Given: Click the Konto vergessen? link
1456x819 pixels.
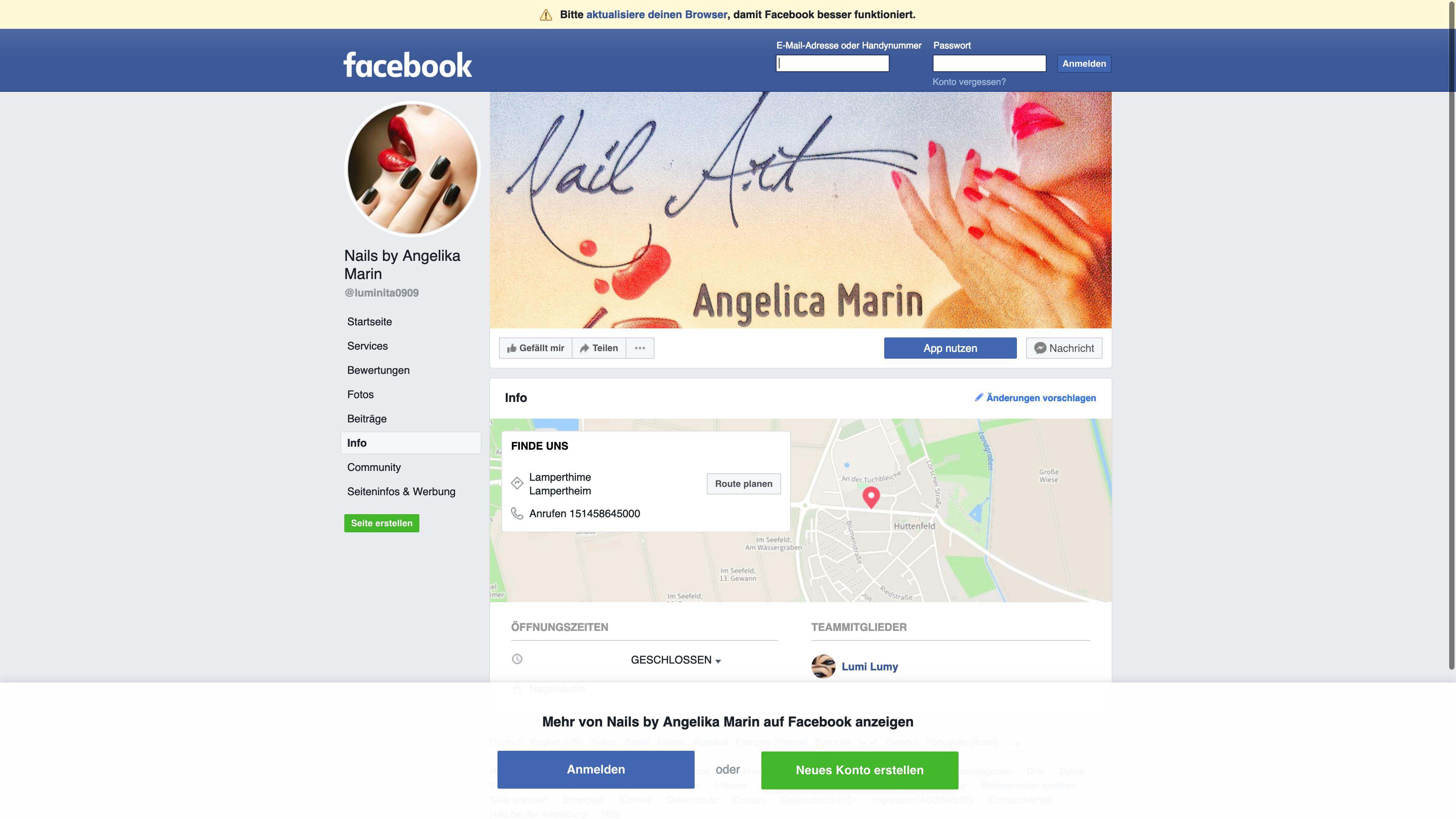Looking at the screenshot, I should [x=969, y=82].
